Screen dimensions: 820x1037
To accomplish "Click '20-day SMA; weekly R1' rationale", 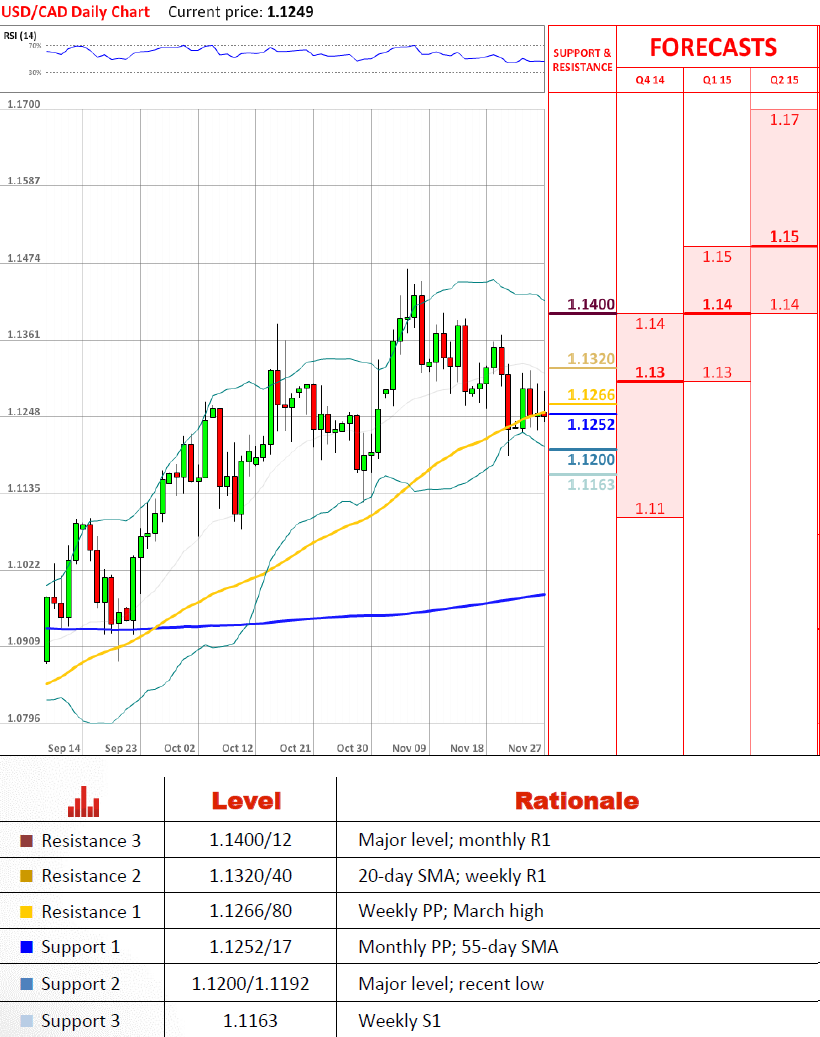I will [452, 876].
